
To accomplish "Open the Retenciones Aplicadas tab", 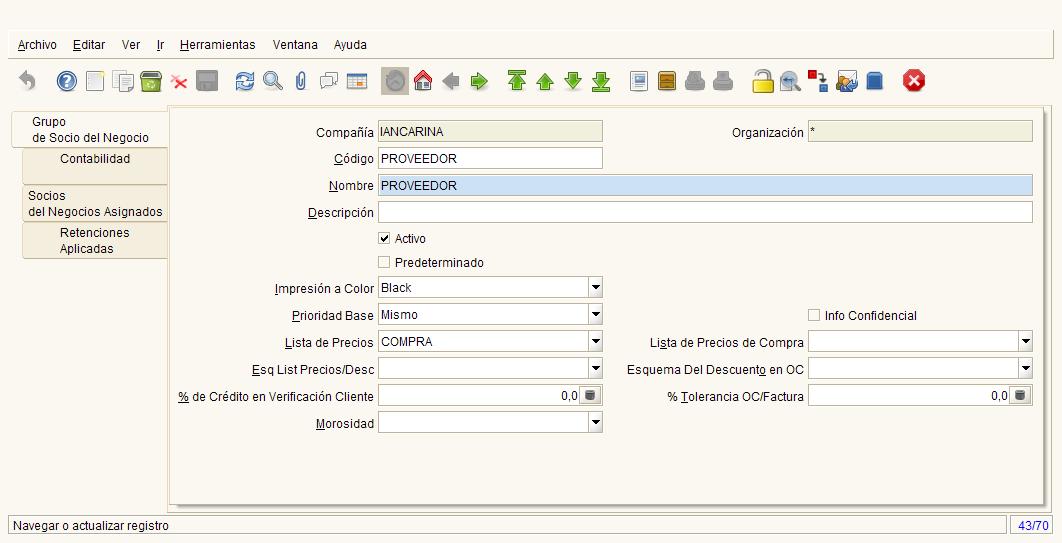I will 95,240.
